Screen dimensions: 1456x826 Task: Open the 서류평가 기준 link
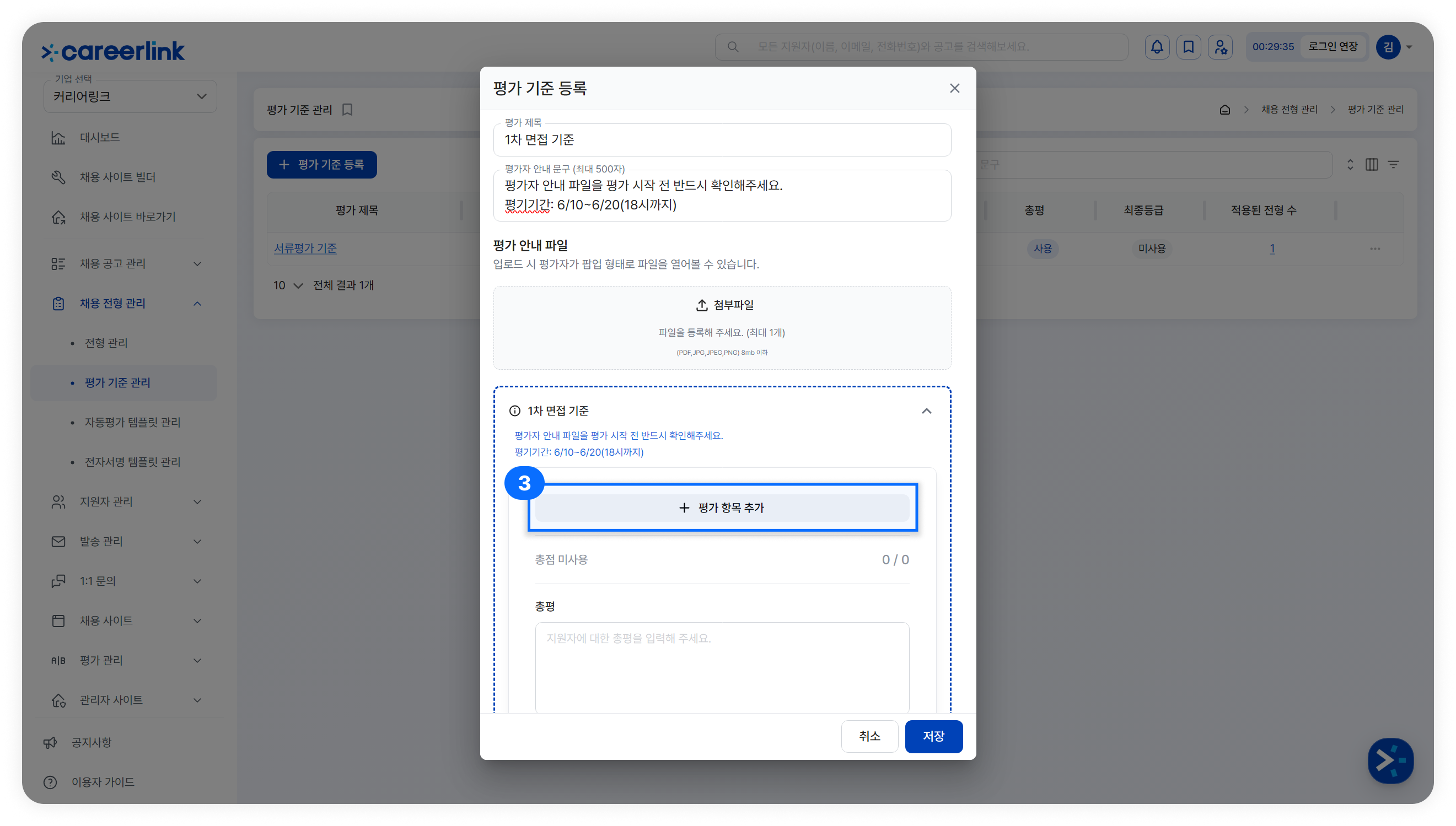pyautogui.click(x=305, y=249)
